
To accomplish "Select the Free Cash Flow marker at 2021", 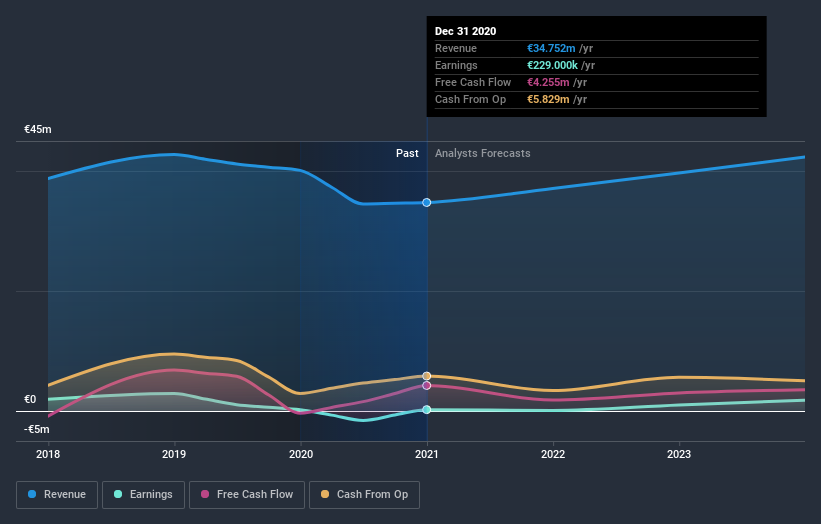I will (x=427, y=385).
